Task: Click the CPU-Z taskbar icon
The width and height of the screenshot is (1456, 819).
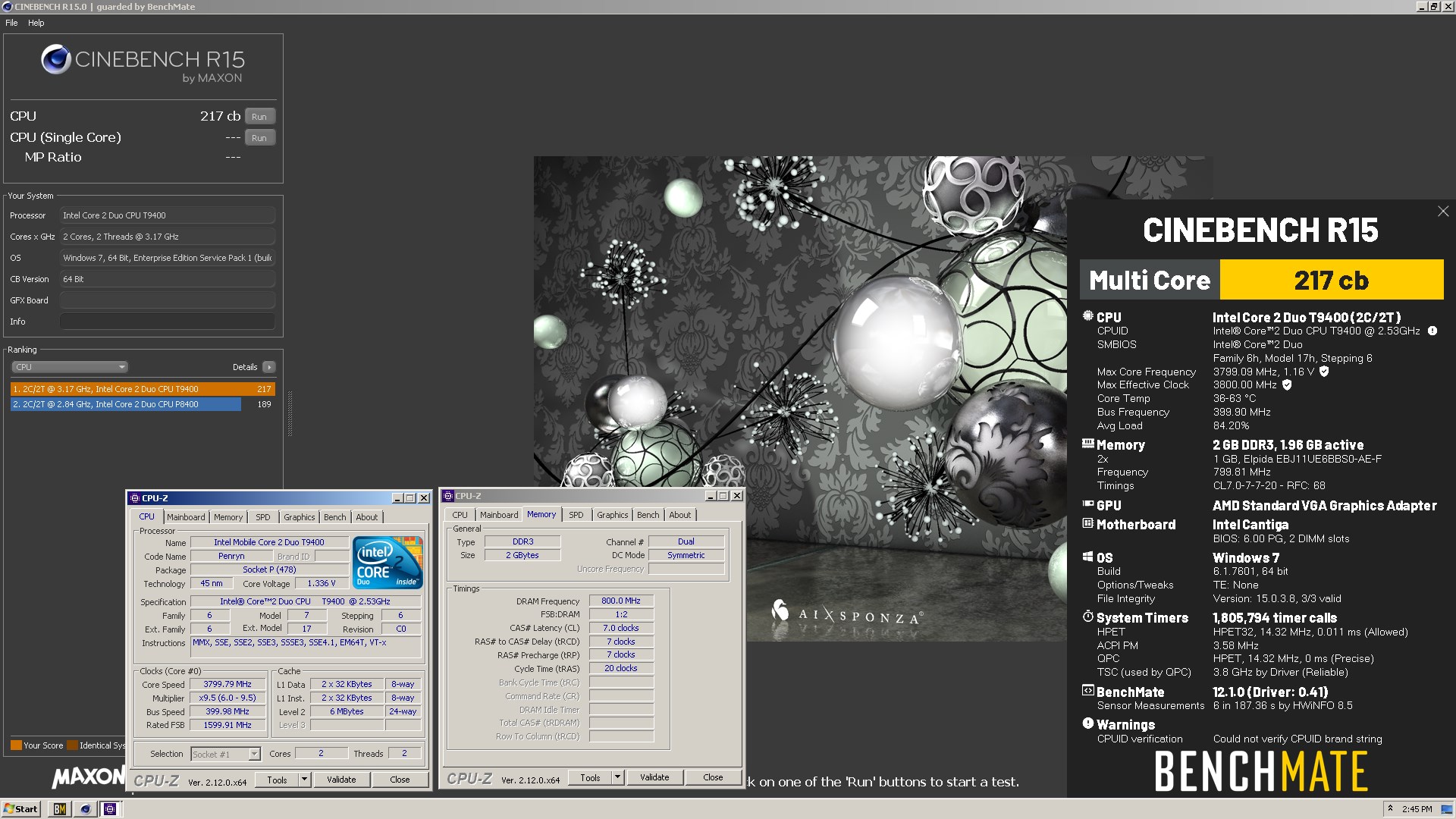Action: coord(110,809)
